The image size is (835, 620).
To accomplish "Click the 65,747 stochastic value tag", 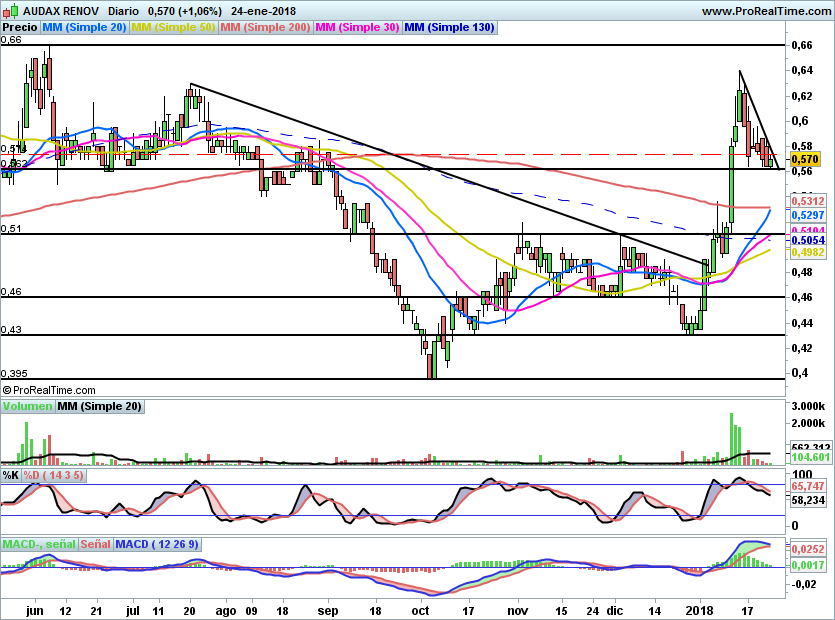I will pyautogui.click(x=808, y=486).
